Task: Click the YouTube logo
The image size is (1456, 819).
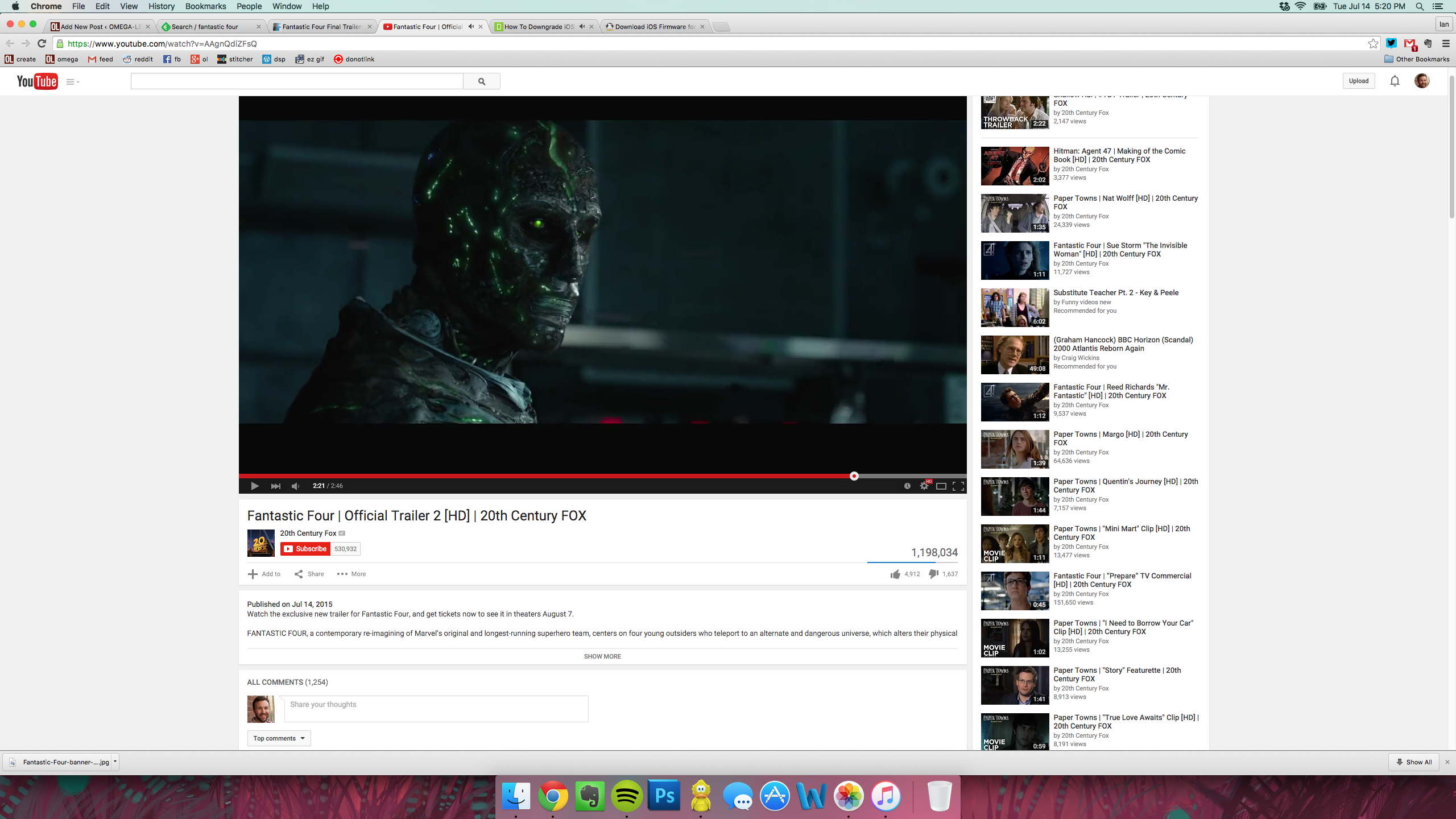Action: [37, 81]
